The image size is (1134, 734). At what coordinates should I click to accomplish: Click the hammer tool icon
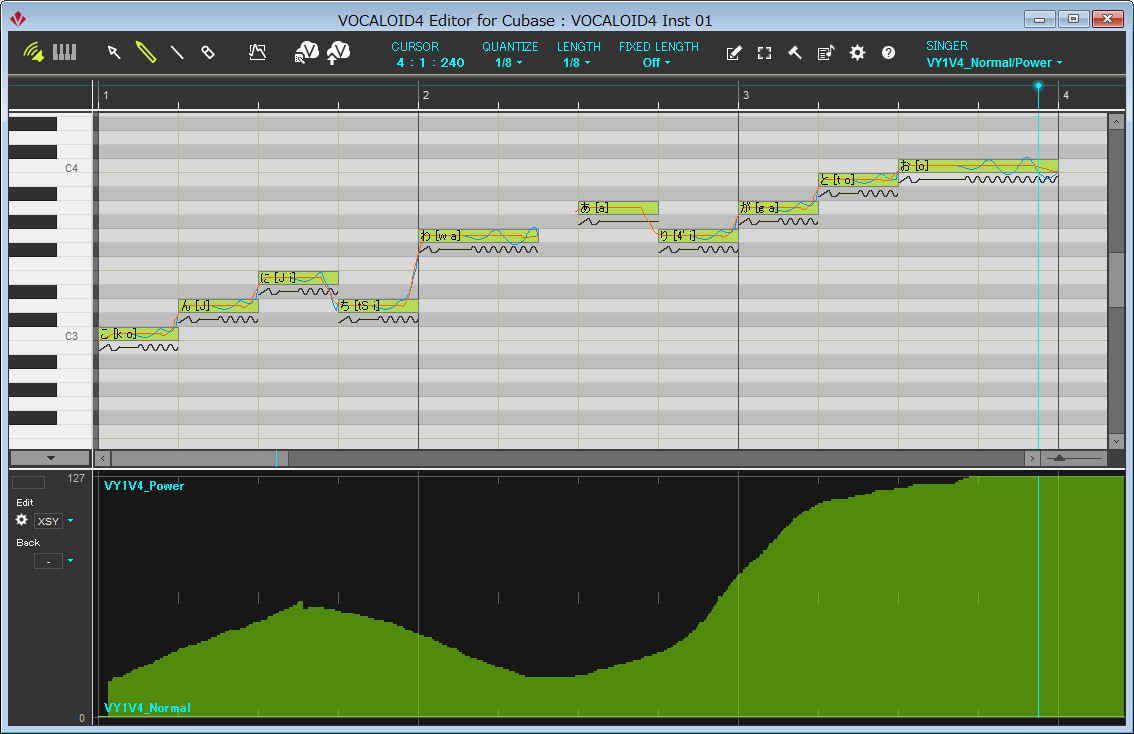795,52
